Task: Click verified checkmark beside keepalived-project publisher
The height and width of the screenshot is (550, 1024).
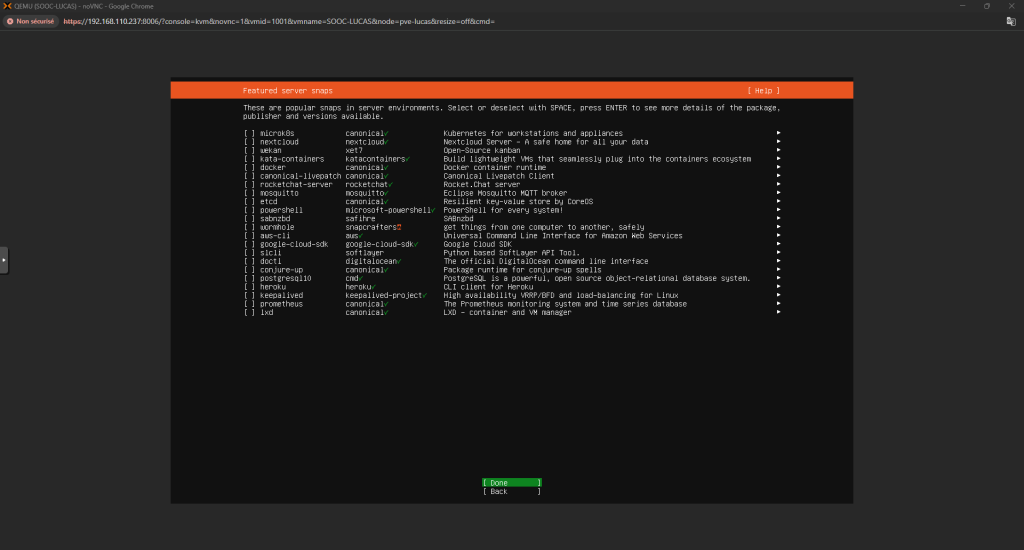Action: coord(425,296)
